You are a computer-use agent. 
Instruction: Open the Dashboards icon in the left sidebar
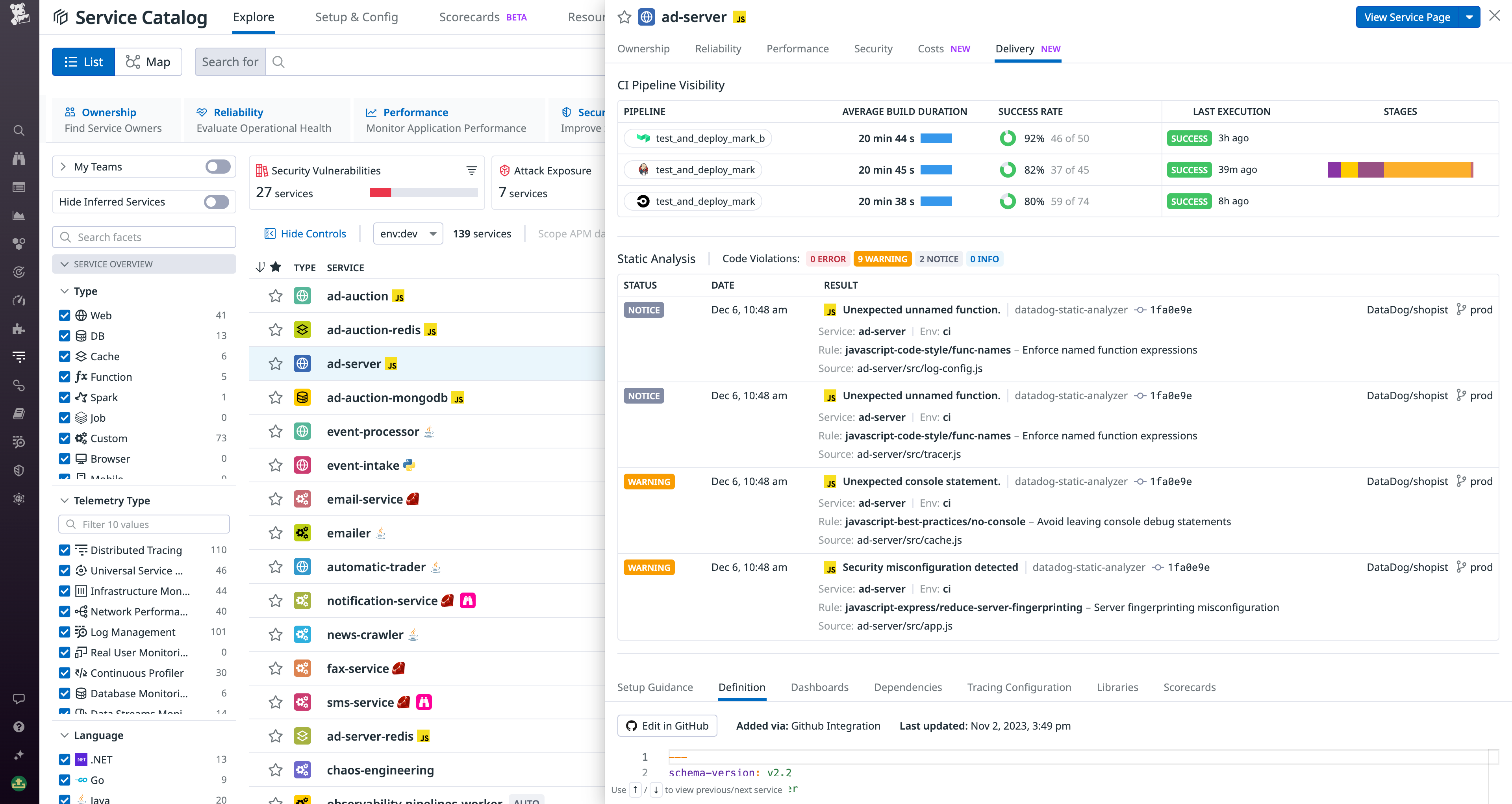(19, 187)
